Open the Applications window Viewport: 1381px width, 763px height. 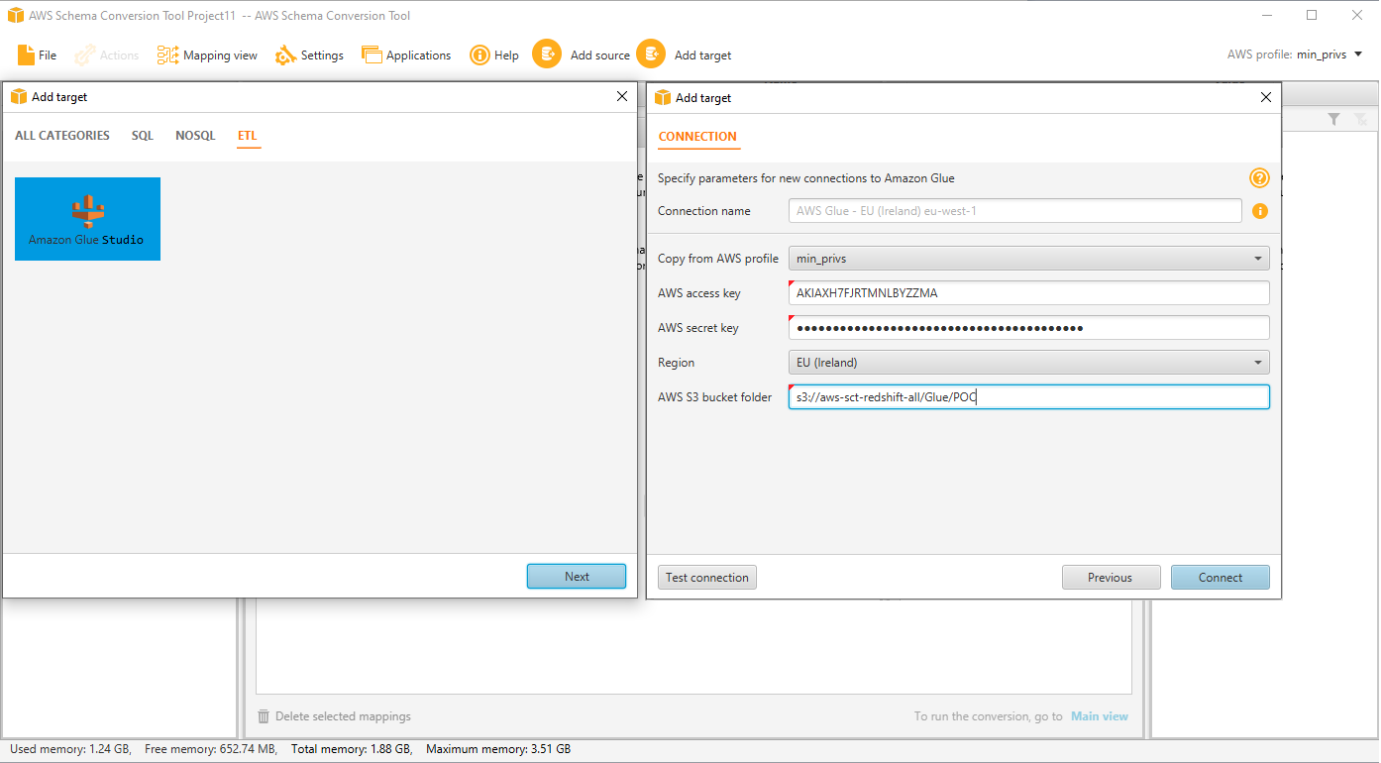tap(406, 55)
